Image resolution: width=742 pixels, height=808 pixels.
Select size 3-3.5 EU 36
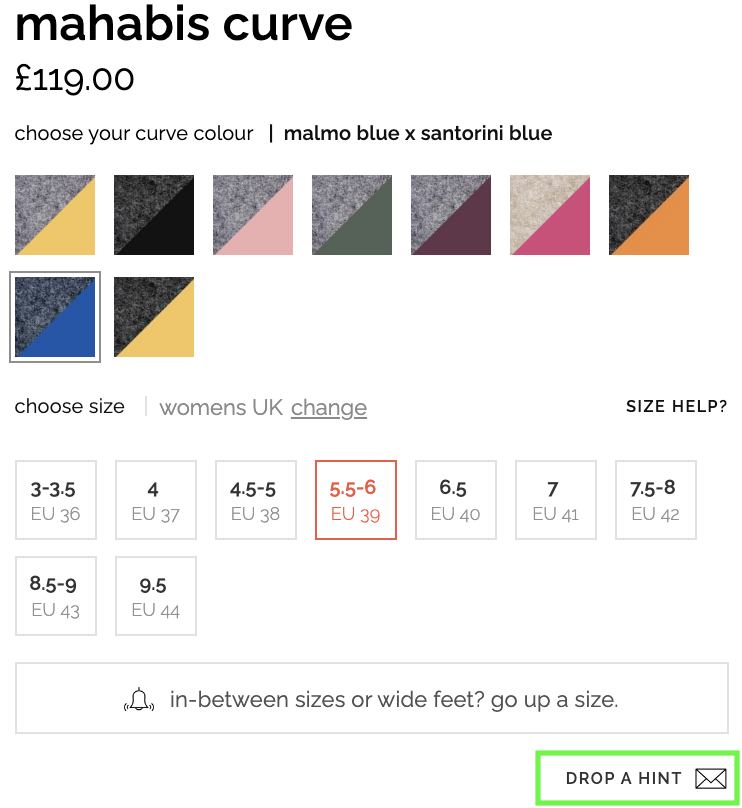56,500
